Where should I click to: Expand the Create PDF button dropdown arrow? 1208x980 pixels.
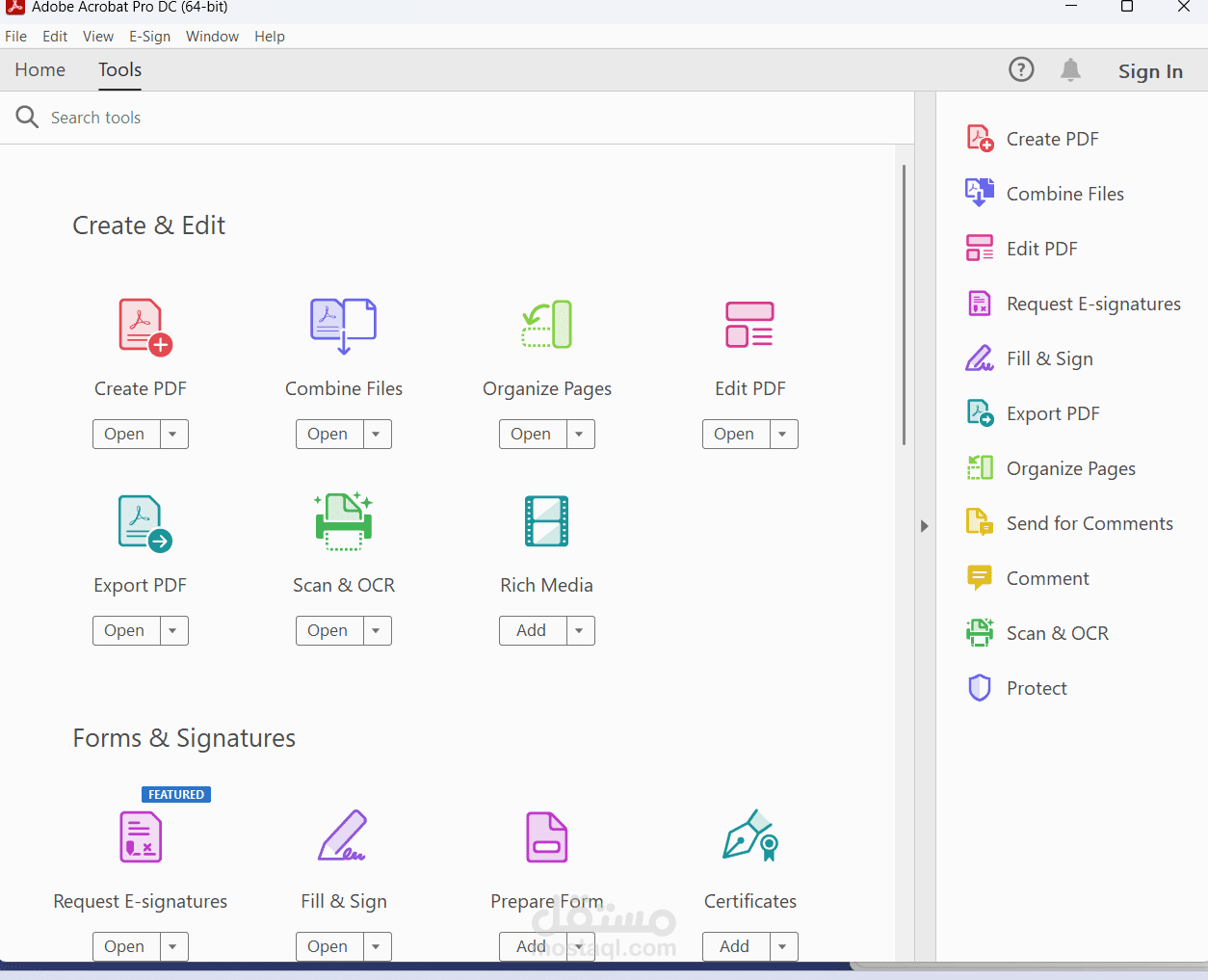pos(173,434)
